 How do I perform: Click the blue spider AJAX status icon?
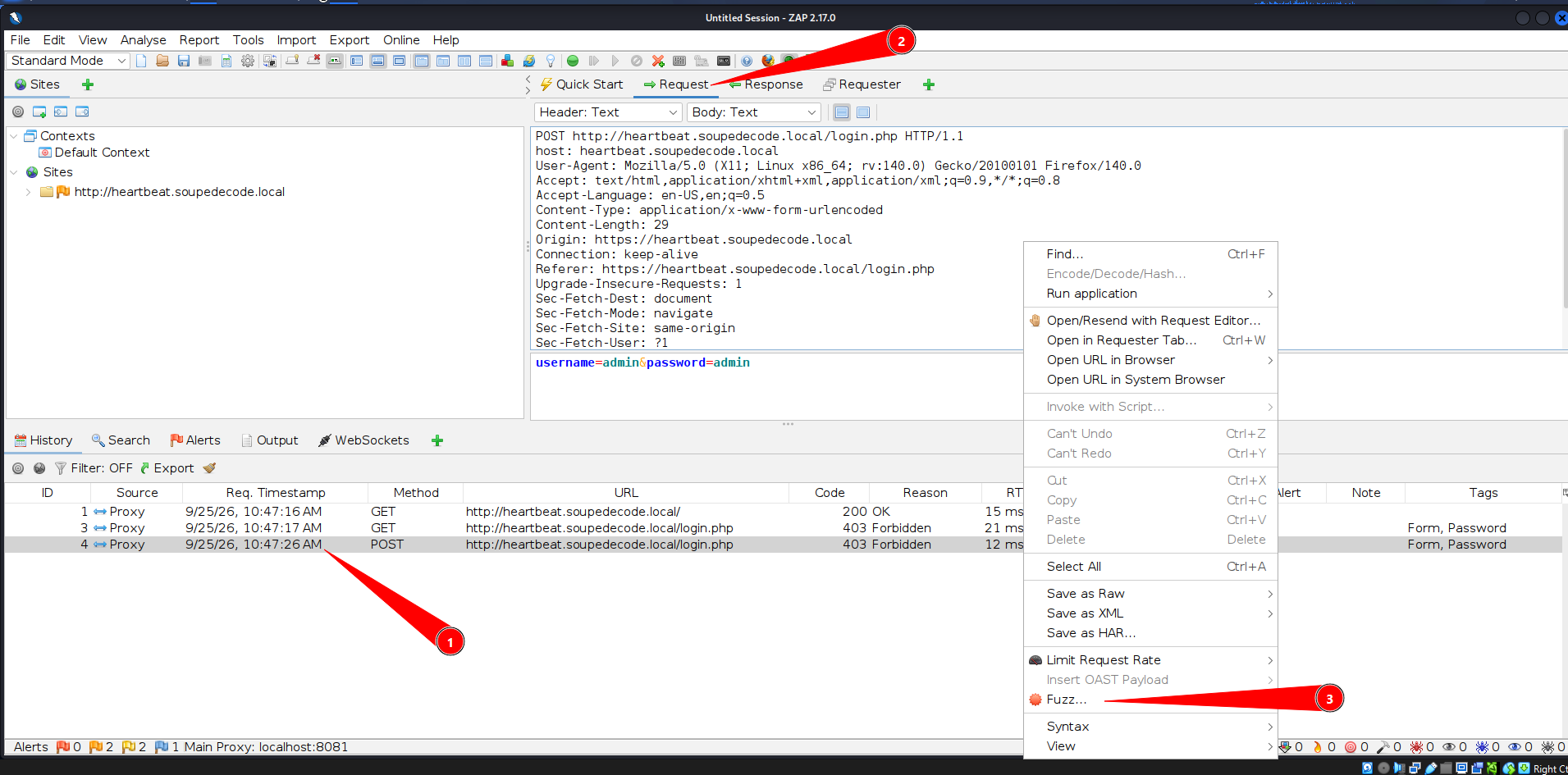tap(1482, 747)
